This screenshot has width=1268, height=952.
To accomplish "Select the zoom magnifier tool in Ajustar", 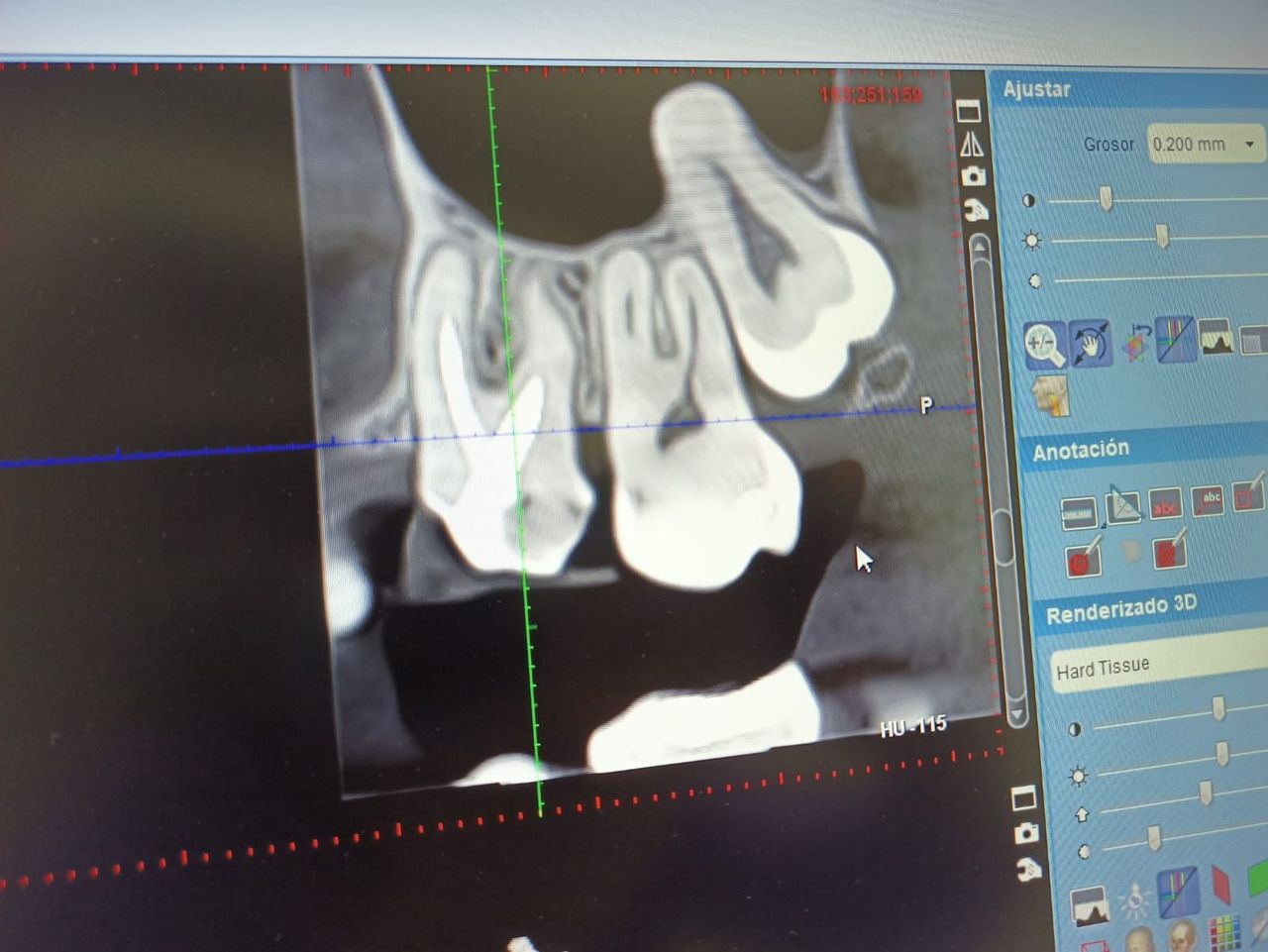I will pyautogui.click(x=1044, y=346).
